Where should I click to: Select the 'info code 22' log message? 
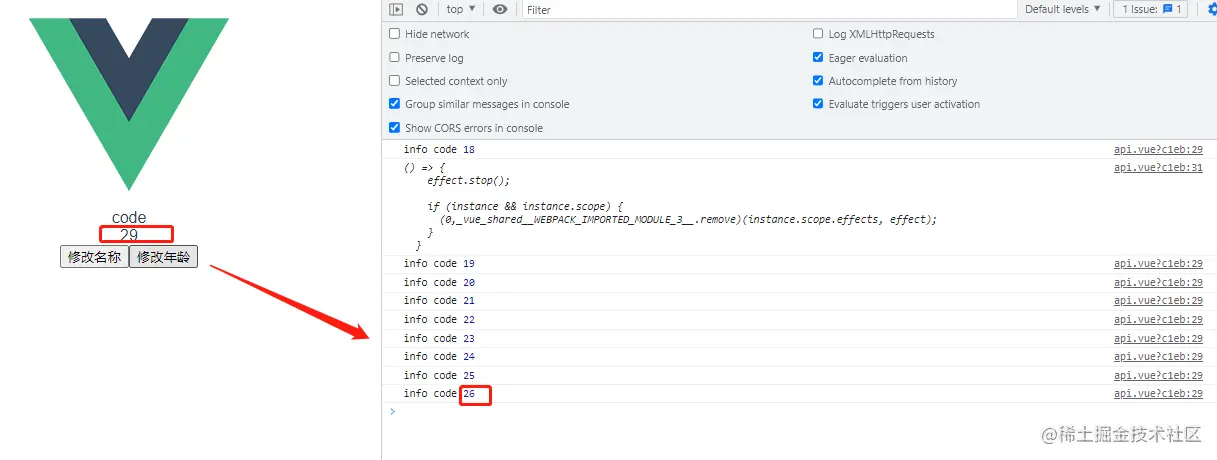coord(439,320)
